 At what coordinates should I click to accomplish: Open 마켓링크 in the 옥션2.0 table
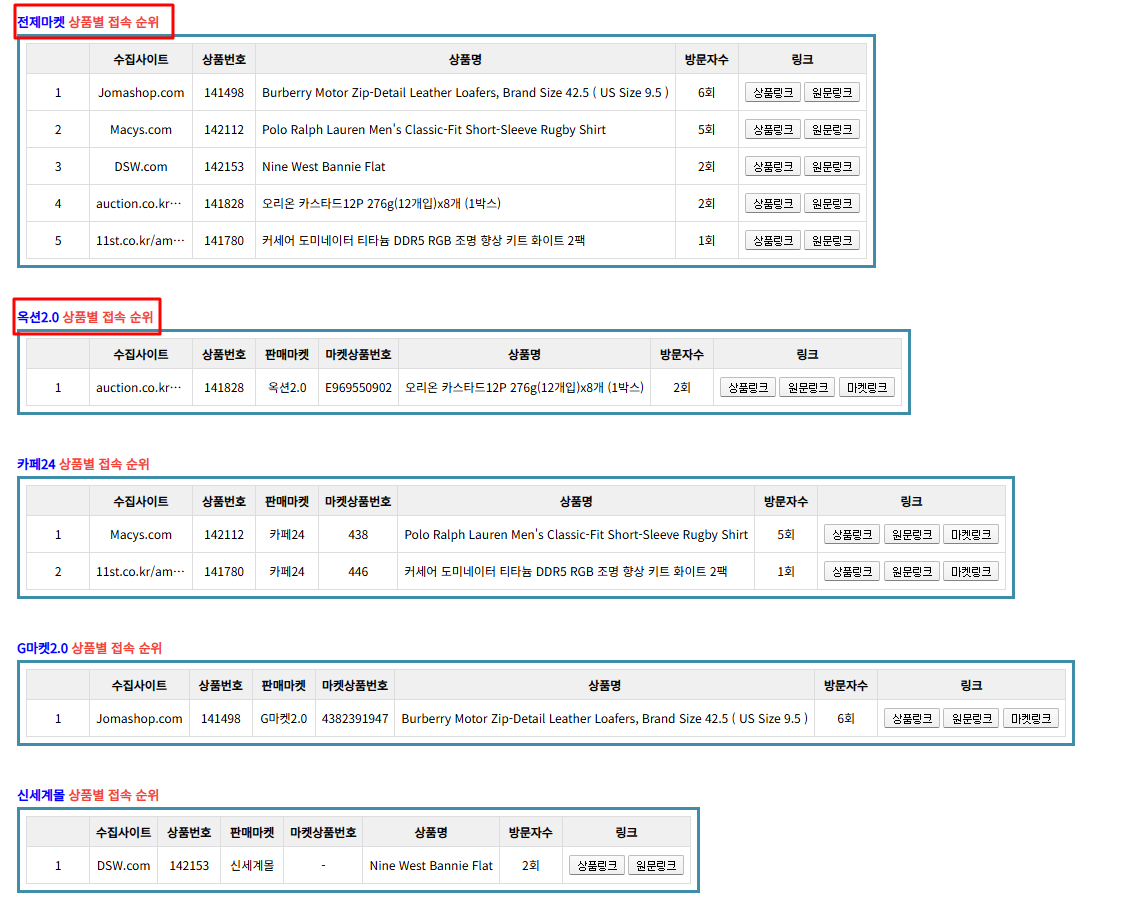tap(866, 388)
